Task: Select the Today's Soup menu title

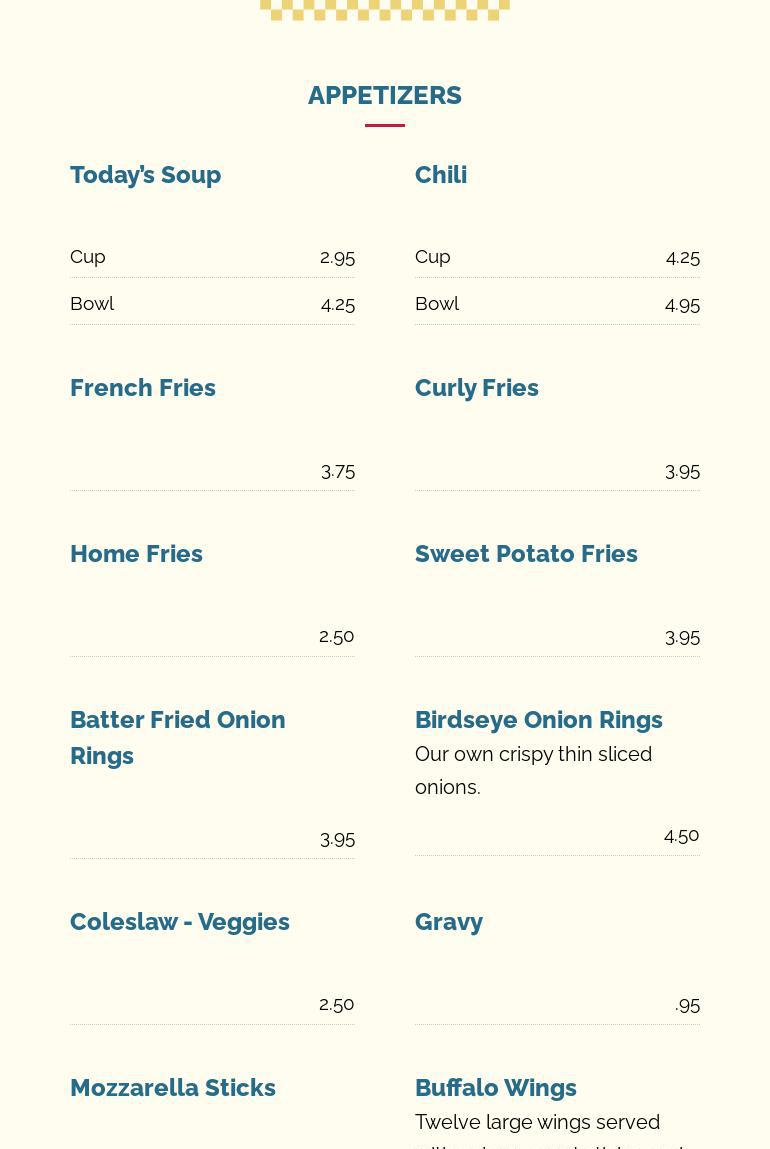Action: (145, 175)
